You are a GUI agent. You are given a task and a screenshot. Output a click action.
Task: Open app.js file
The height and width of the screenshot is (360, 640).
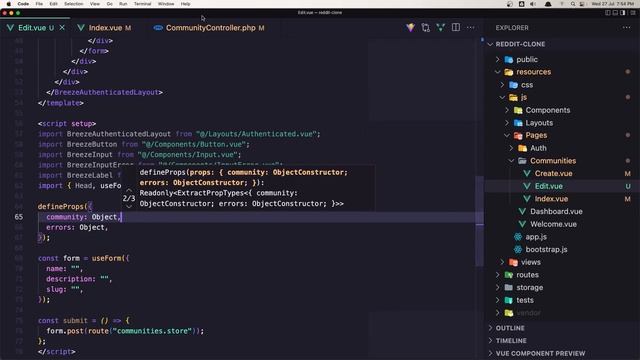coord(536,237)
